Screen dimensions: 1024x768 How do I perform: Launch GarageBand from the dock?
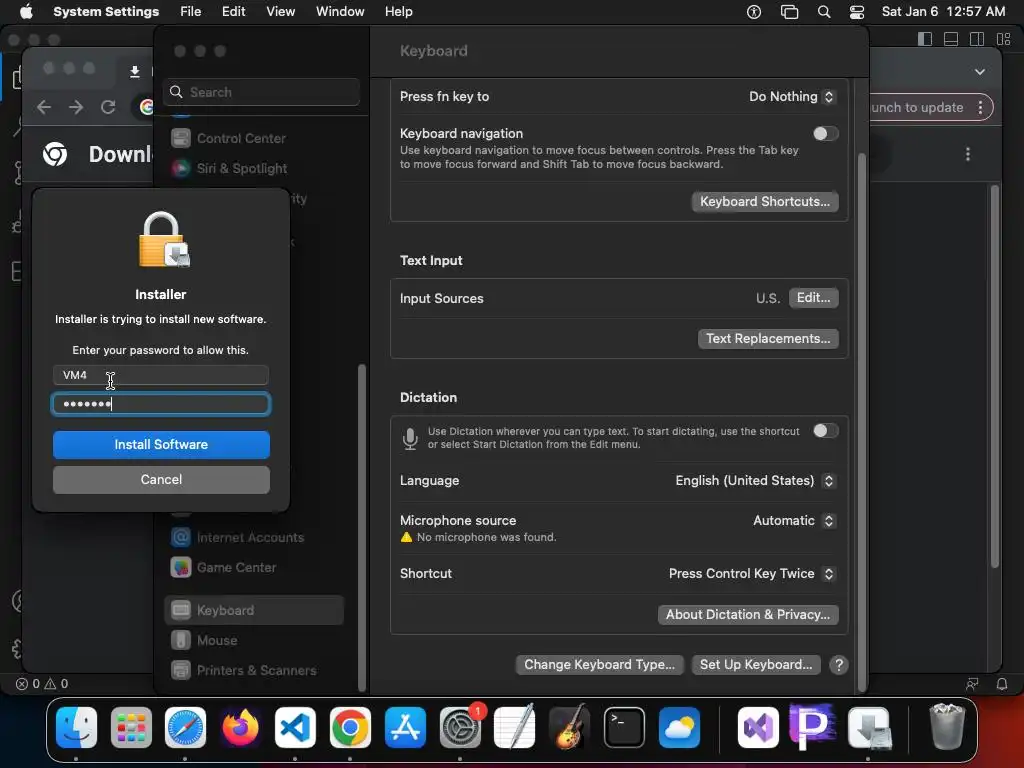569,728
